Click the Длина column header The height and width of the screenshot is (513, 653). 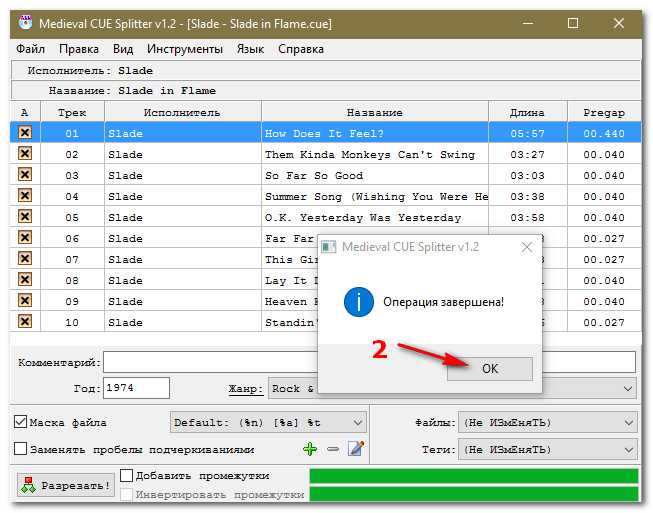click(x=528, y=112)
